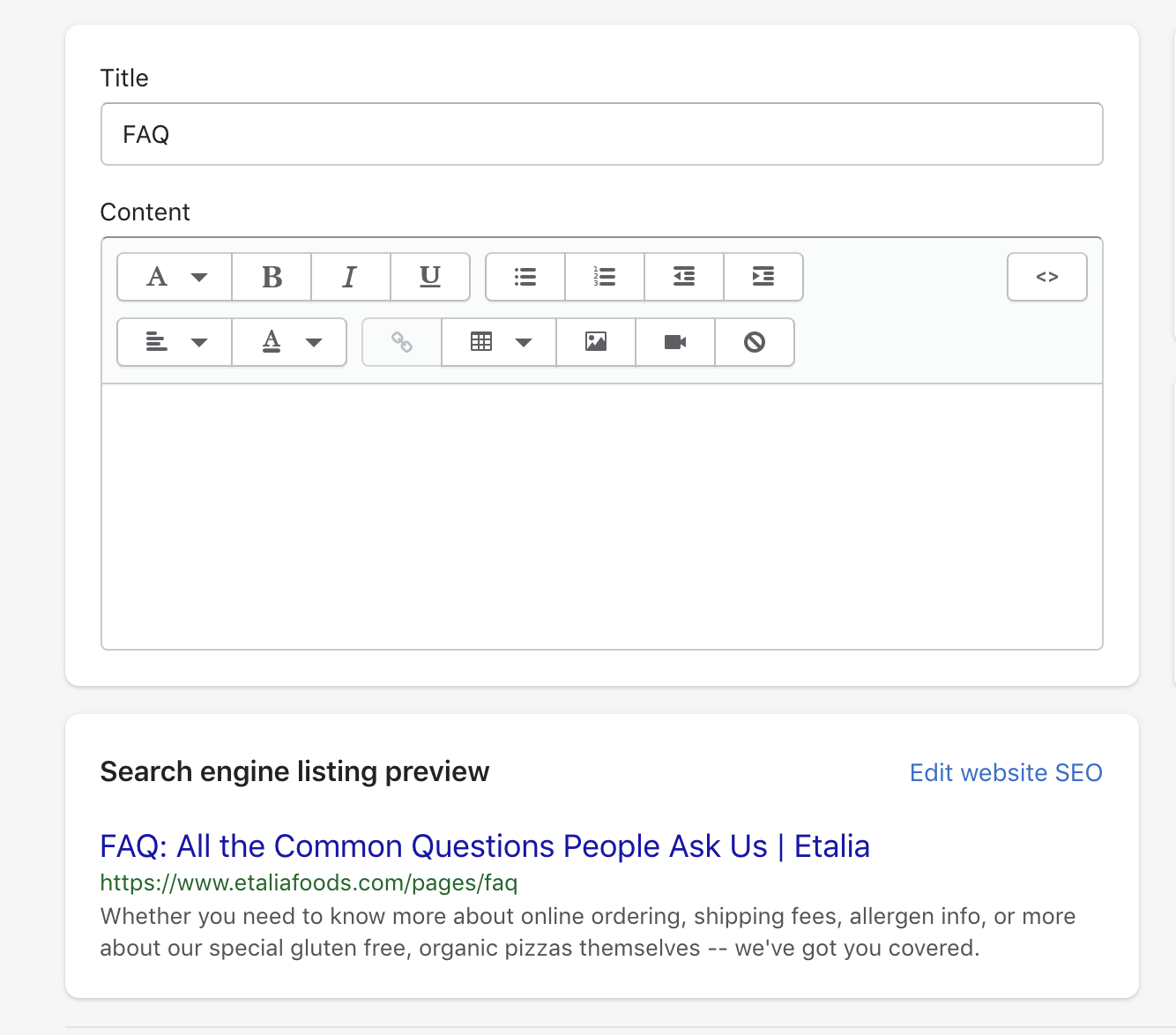This screenshot has height=1035, width=1176.
Task: Open the text formatting style dropdown
Action: tap(175, 277)
